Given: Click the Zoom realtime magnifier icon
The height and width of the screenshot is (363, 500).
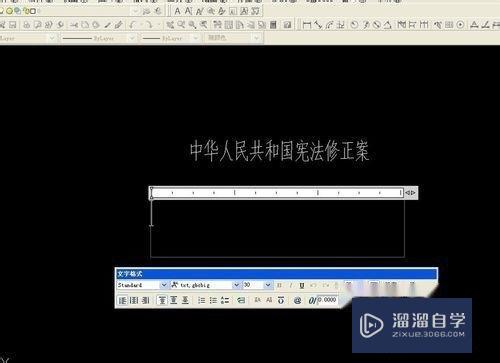Looking at the screenshot, I should [x=181, y=25].
